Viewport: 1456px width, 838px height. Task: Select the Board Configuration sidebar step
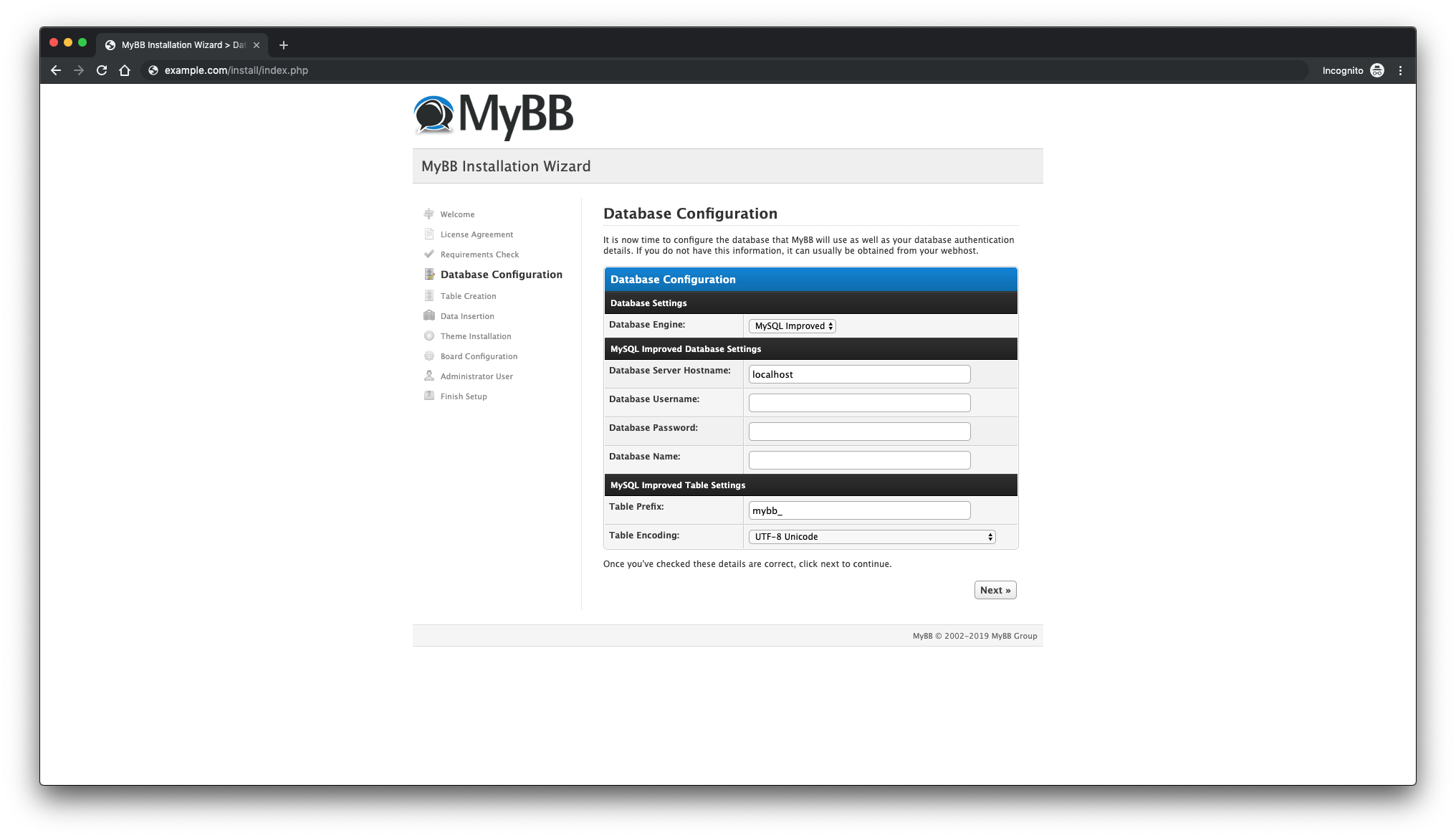pyautogui.click(x=479, y=356)
